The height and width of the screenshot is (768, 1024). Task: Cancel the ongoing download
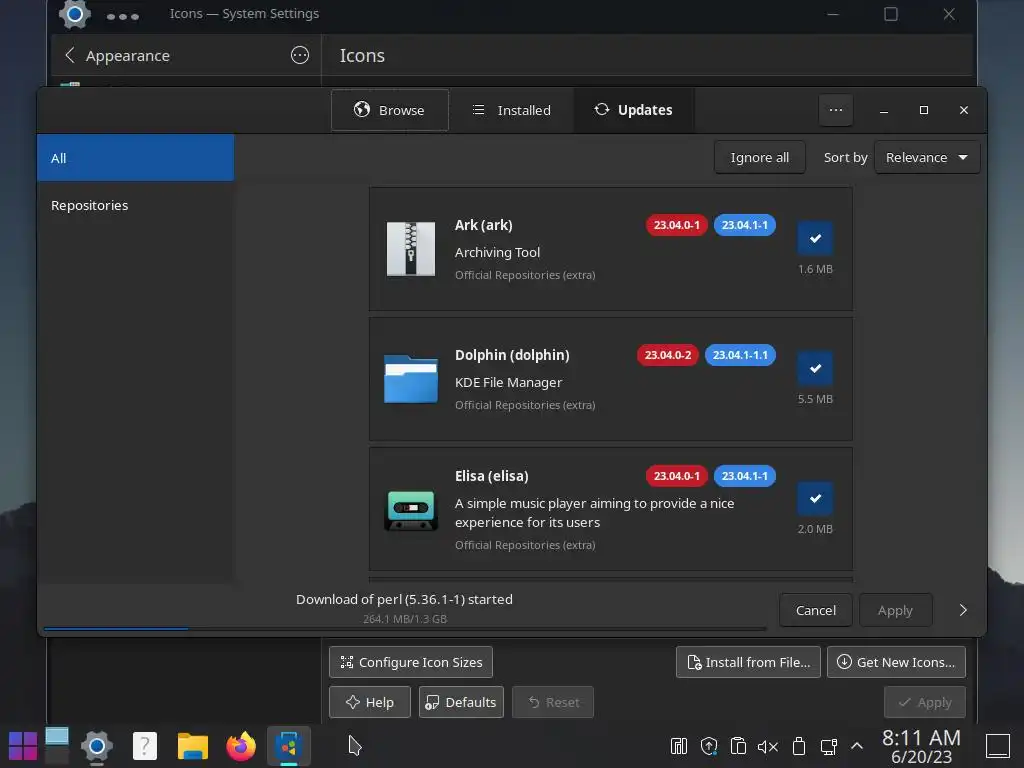pos(816,610)
